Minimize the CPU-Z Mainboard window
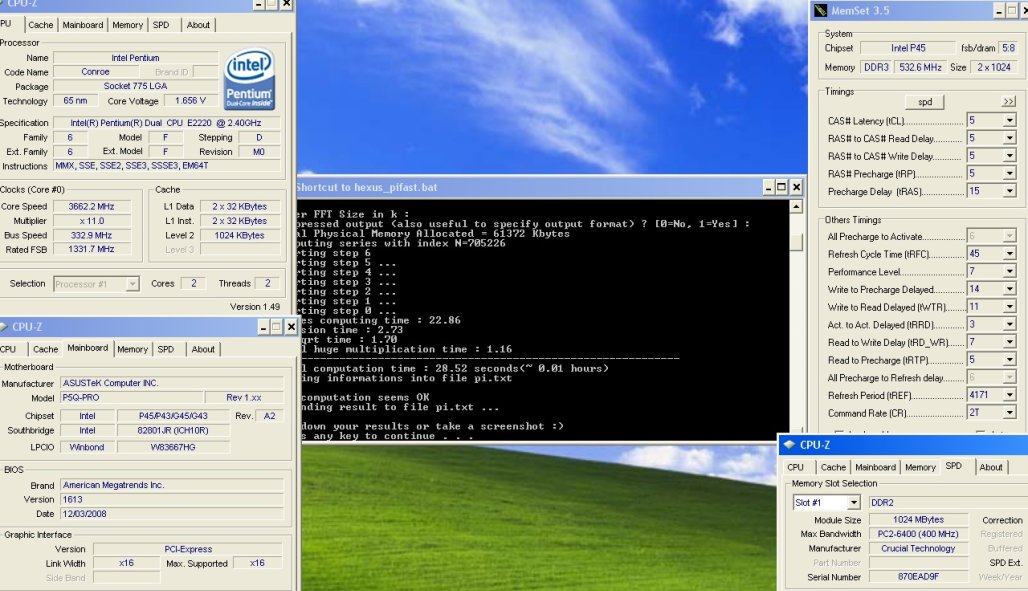The height and width of the screenshot is (591, 1028). click(x=263, y=327)
